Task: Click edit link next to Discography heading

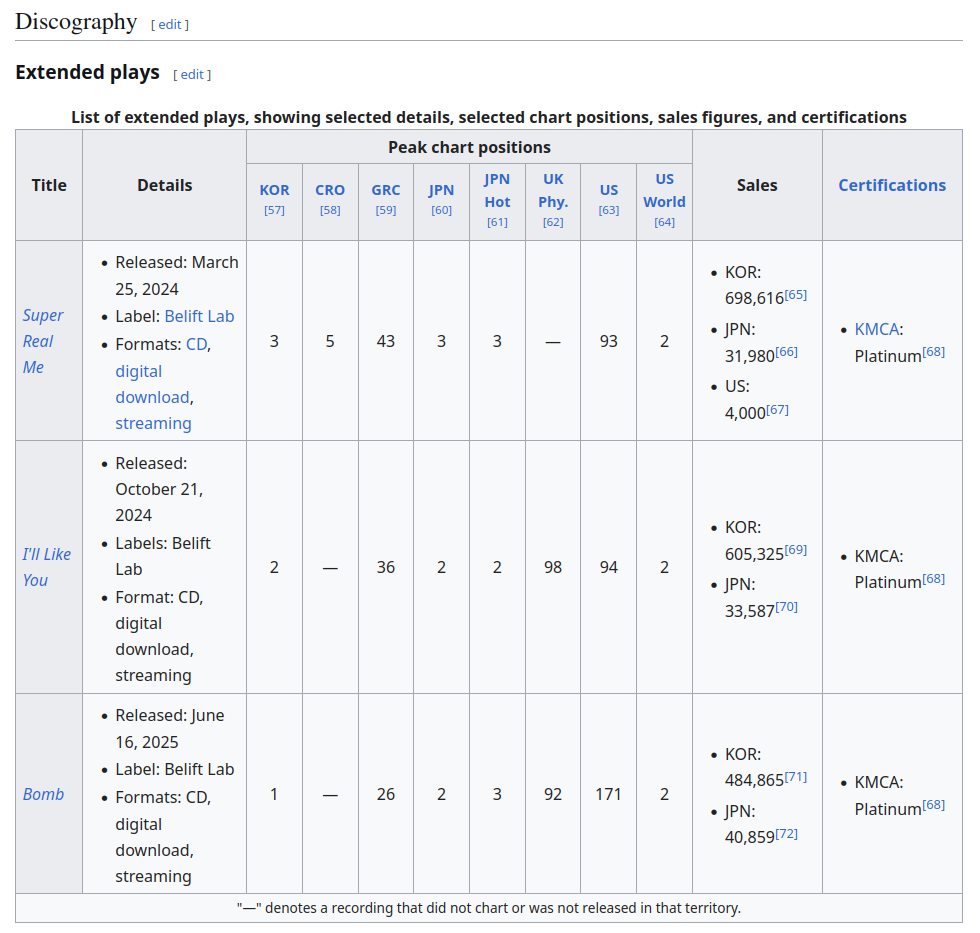Action: pos(169,24)
